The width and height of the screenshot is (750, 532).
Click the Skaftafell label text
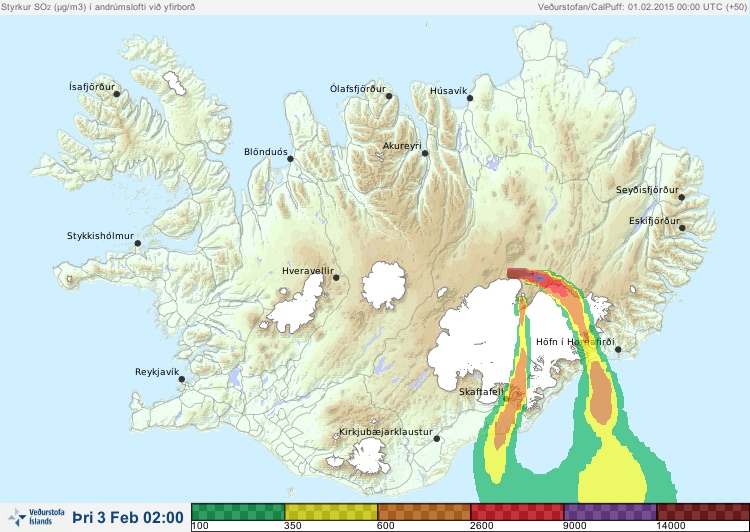481,392
